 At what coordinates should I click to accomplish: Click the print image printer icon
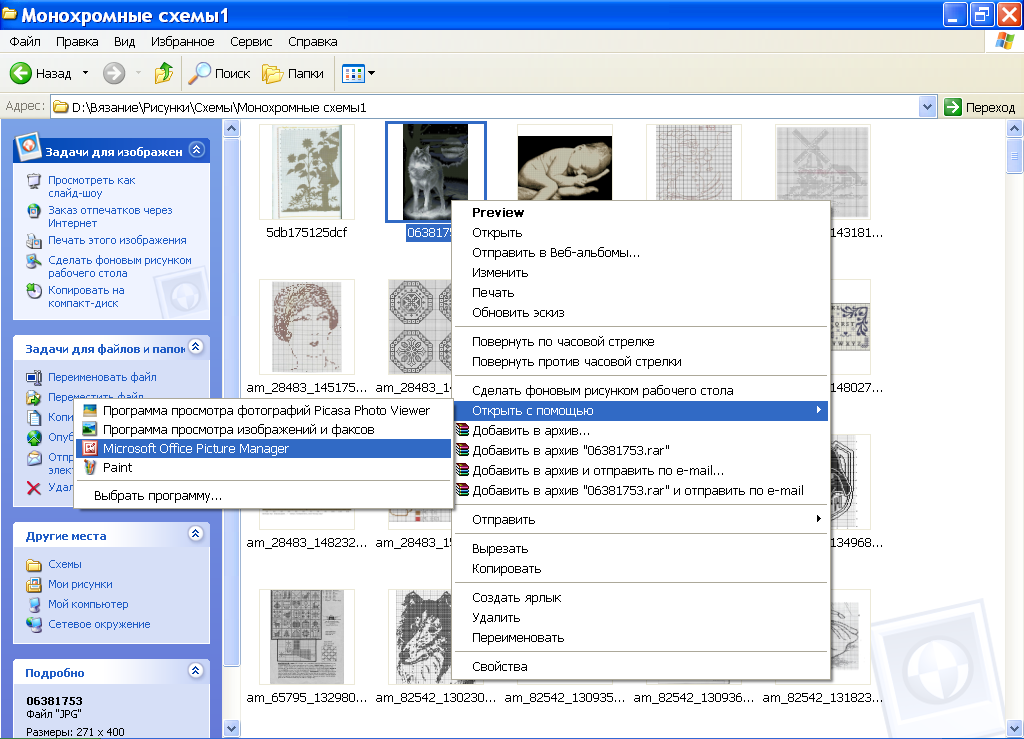34,241
